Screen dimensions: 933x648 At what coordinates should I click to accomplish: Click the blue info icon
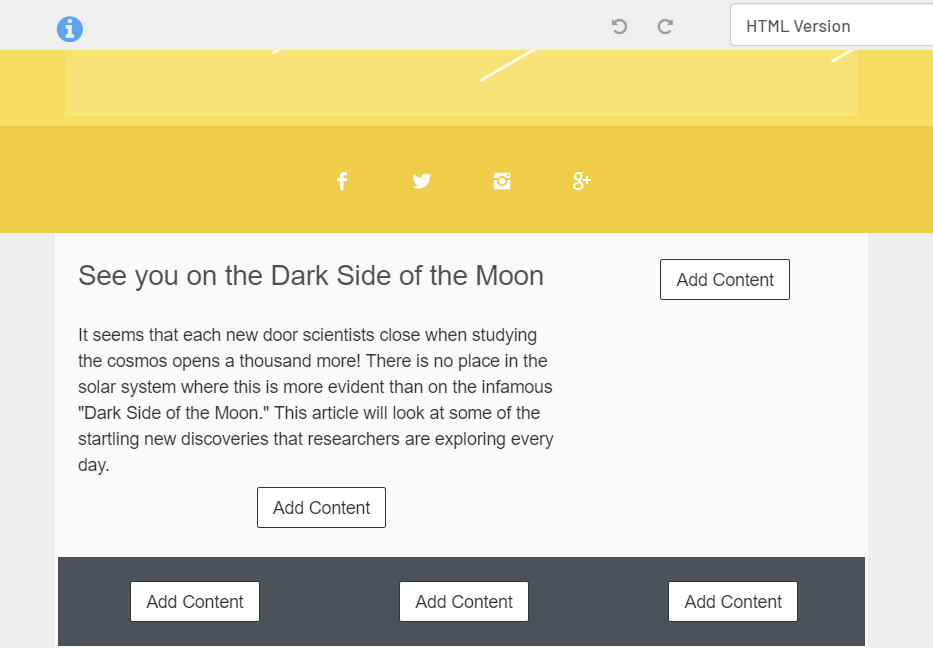point(70,29)
